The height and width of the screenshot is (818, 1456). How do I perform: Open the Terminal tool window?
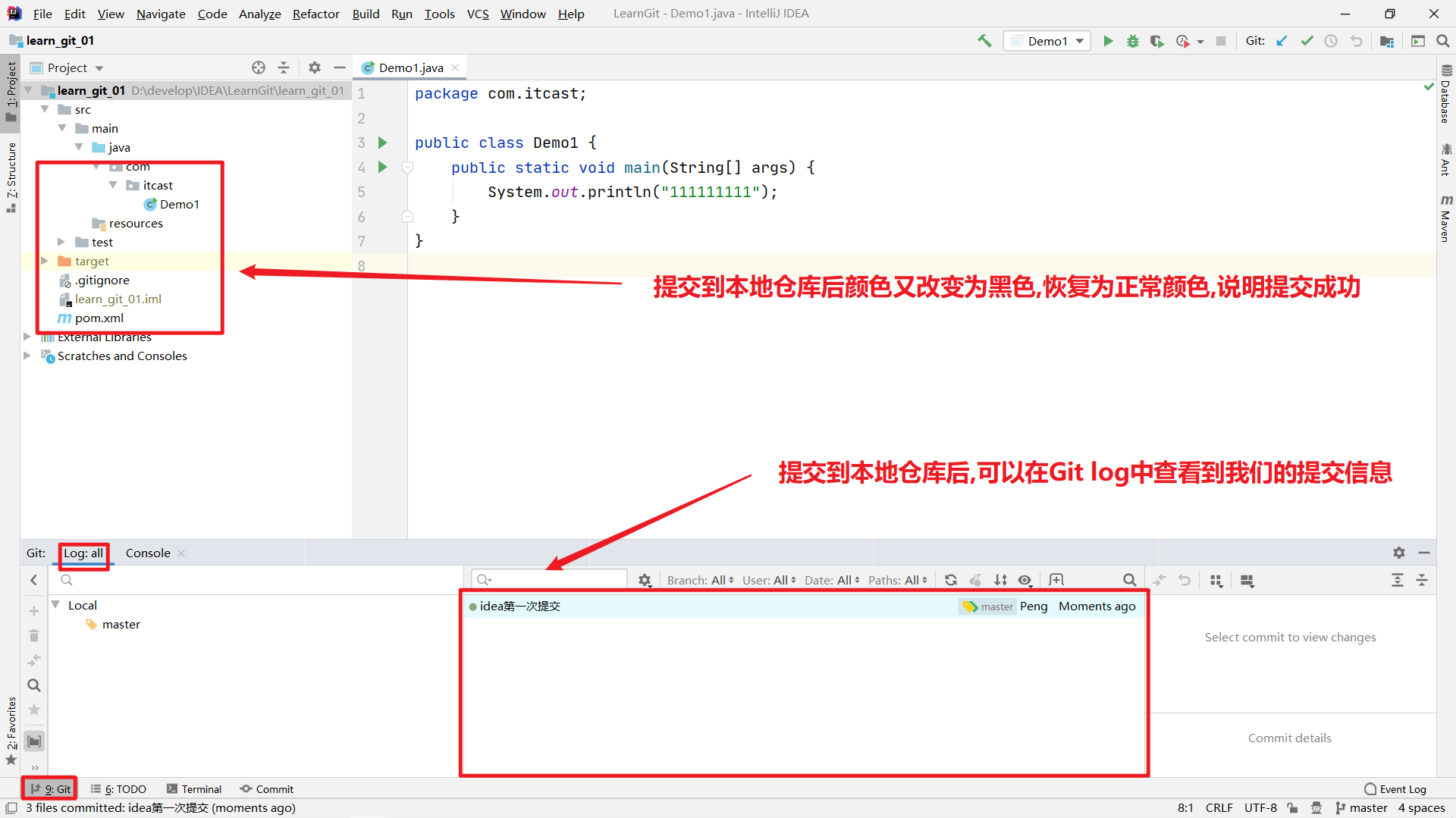[194, 789]
